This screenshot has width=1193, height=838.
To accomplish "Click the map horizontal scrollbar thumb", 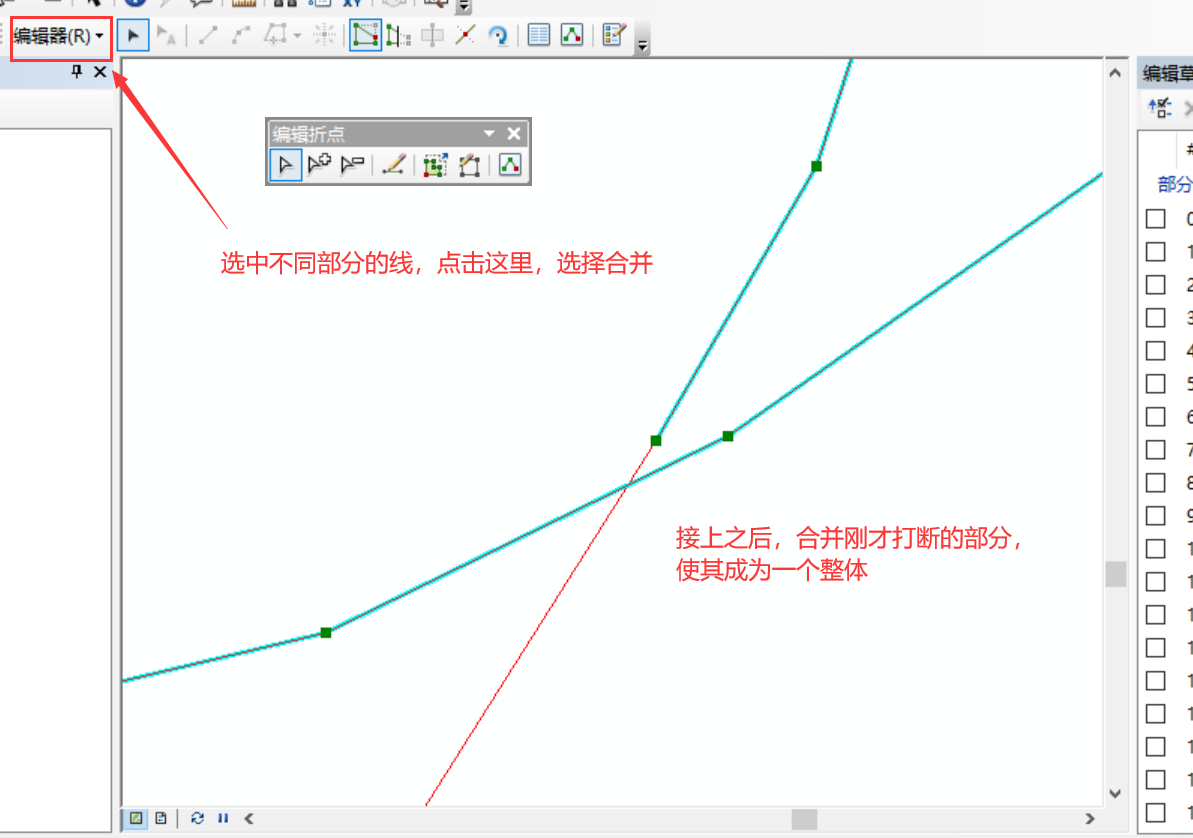I will click(804, 819).
